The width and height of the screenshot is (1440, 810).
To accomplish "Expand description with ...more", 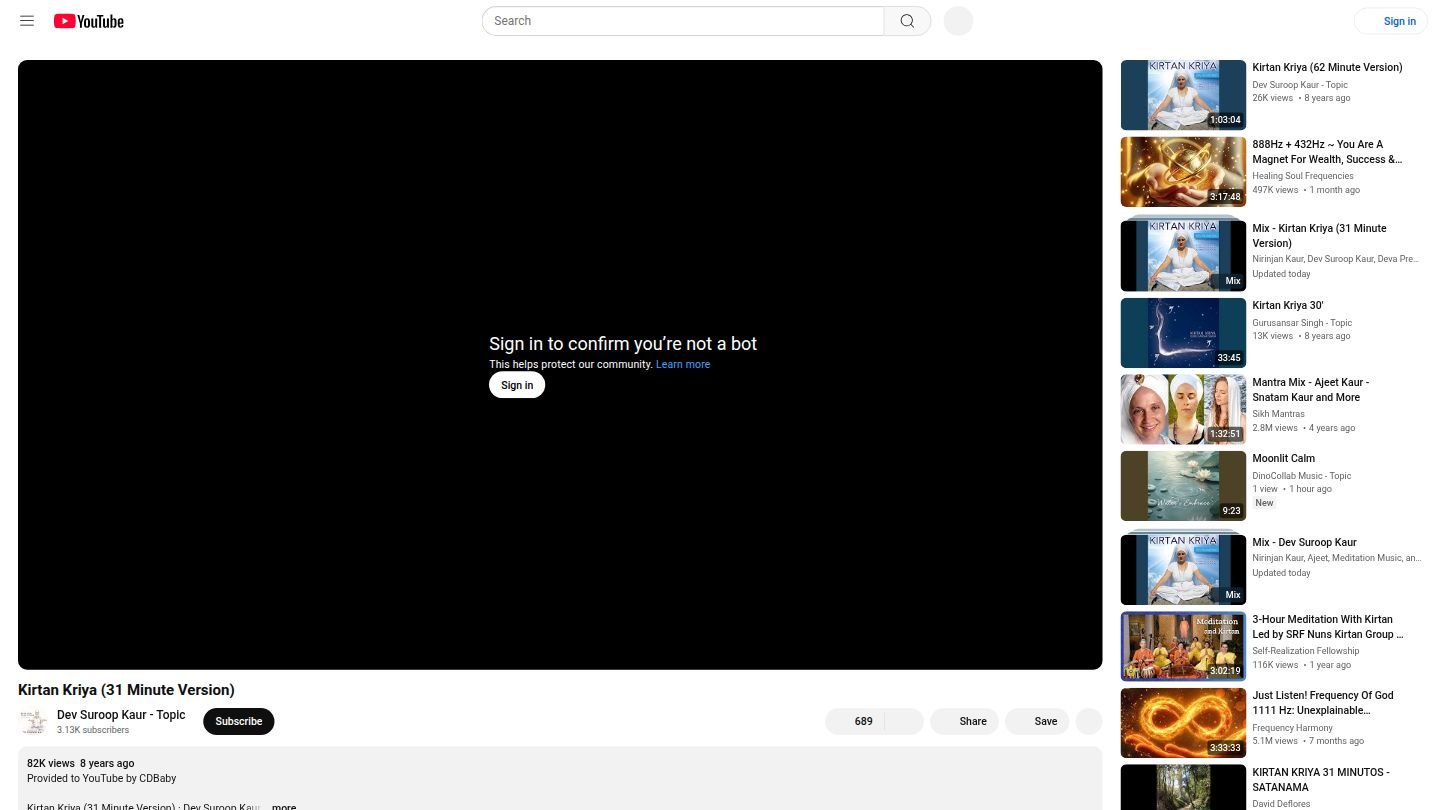I will 283,807.
